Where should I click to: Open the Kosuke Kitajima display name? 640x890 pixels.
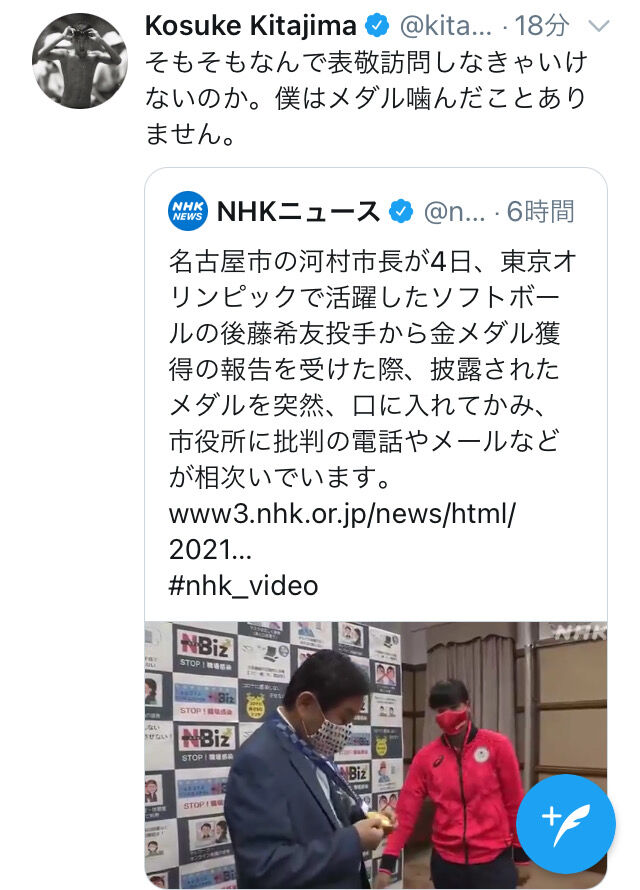point(251,26)
